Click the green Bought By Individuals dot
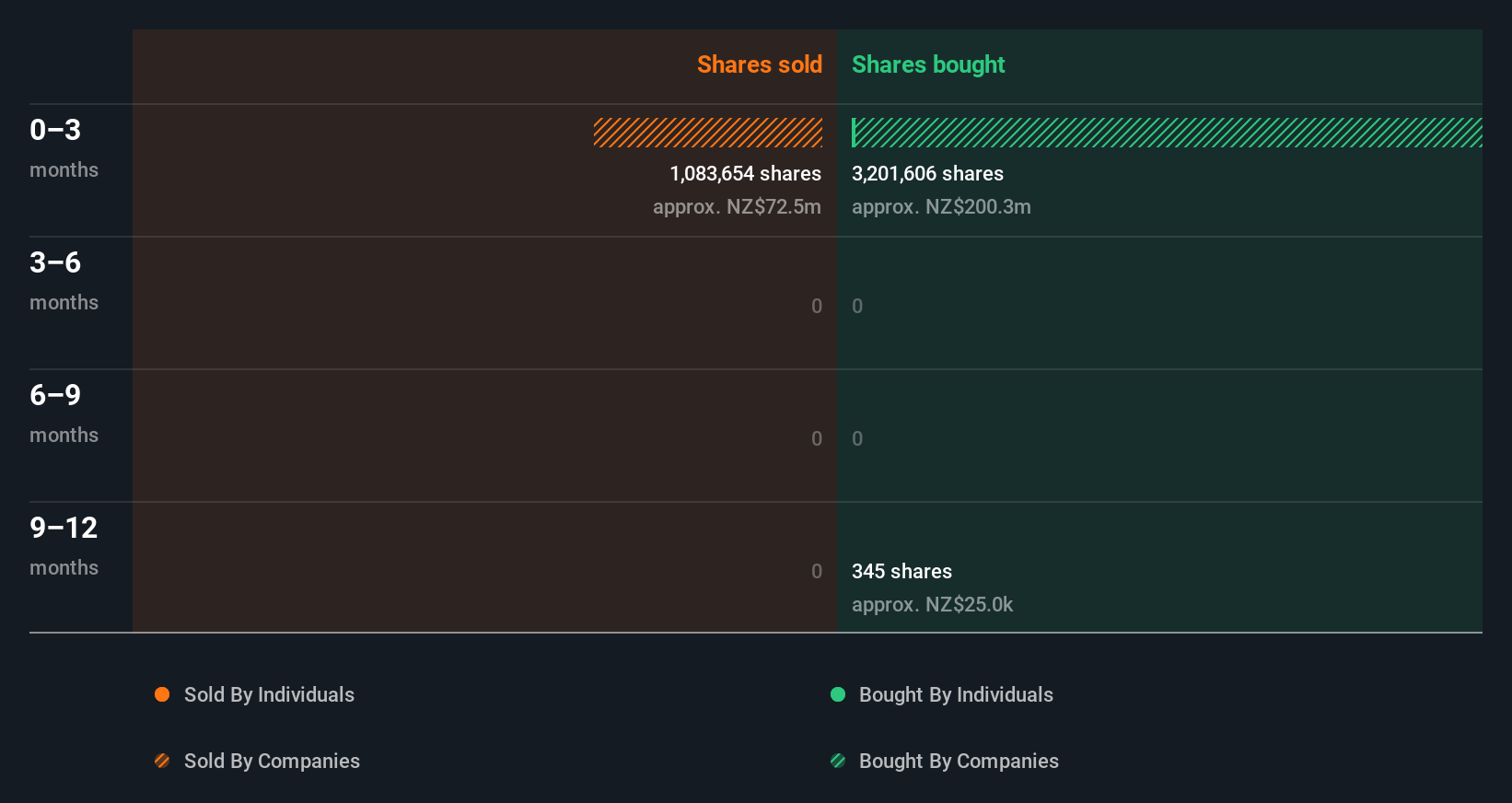 tap(838, 694)
